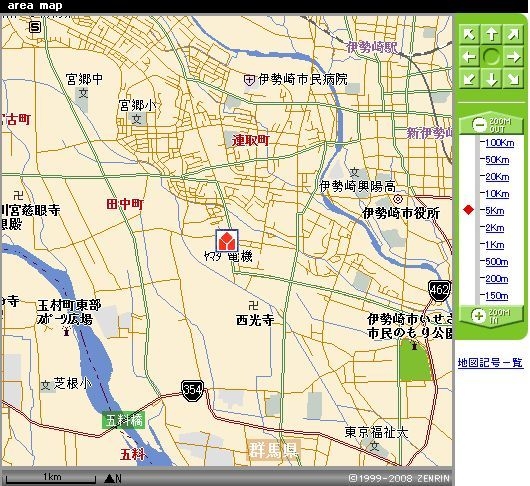530x486 pixels.
Task: Open the 地図記号一覧 map legend link
Action: [x=490, y=363]
